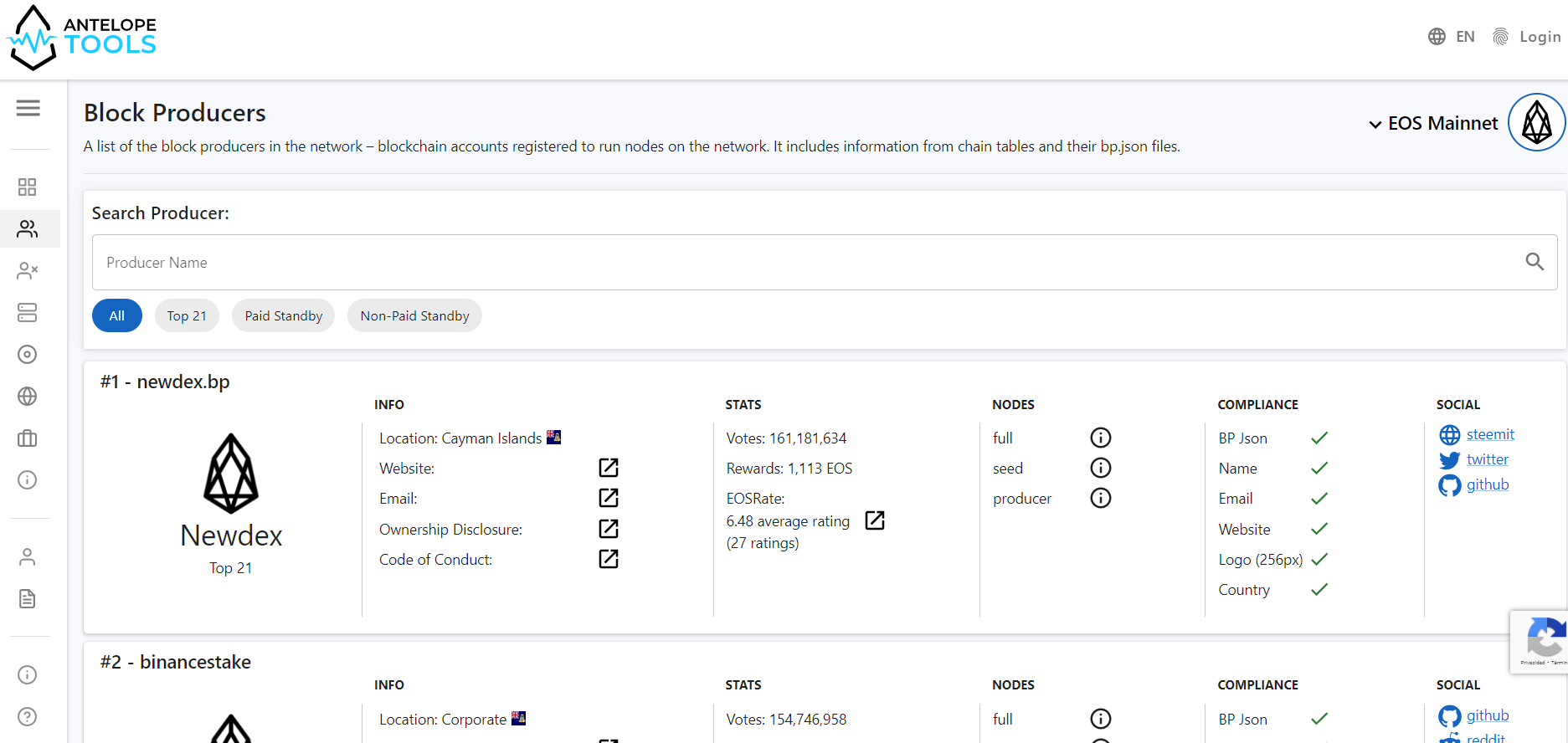Click the 6.48 average rating text
This screenshot has height=743, width=1568.
coord(788,521)
